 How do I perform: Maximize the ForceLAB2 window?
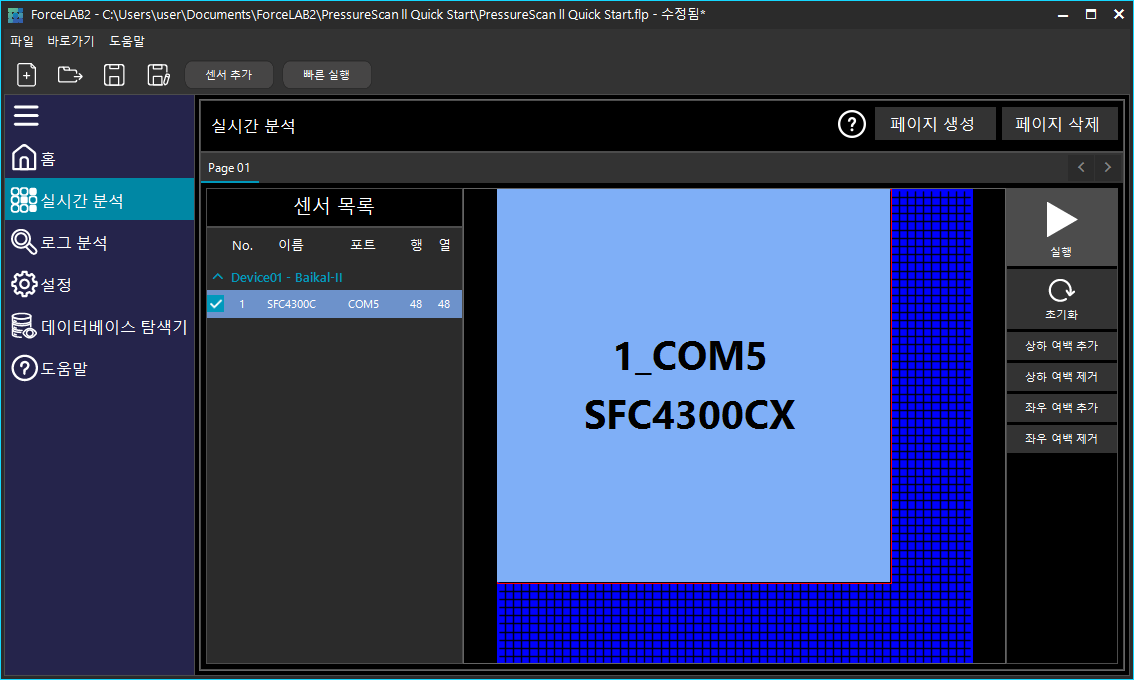[1091, 14]
